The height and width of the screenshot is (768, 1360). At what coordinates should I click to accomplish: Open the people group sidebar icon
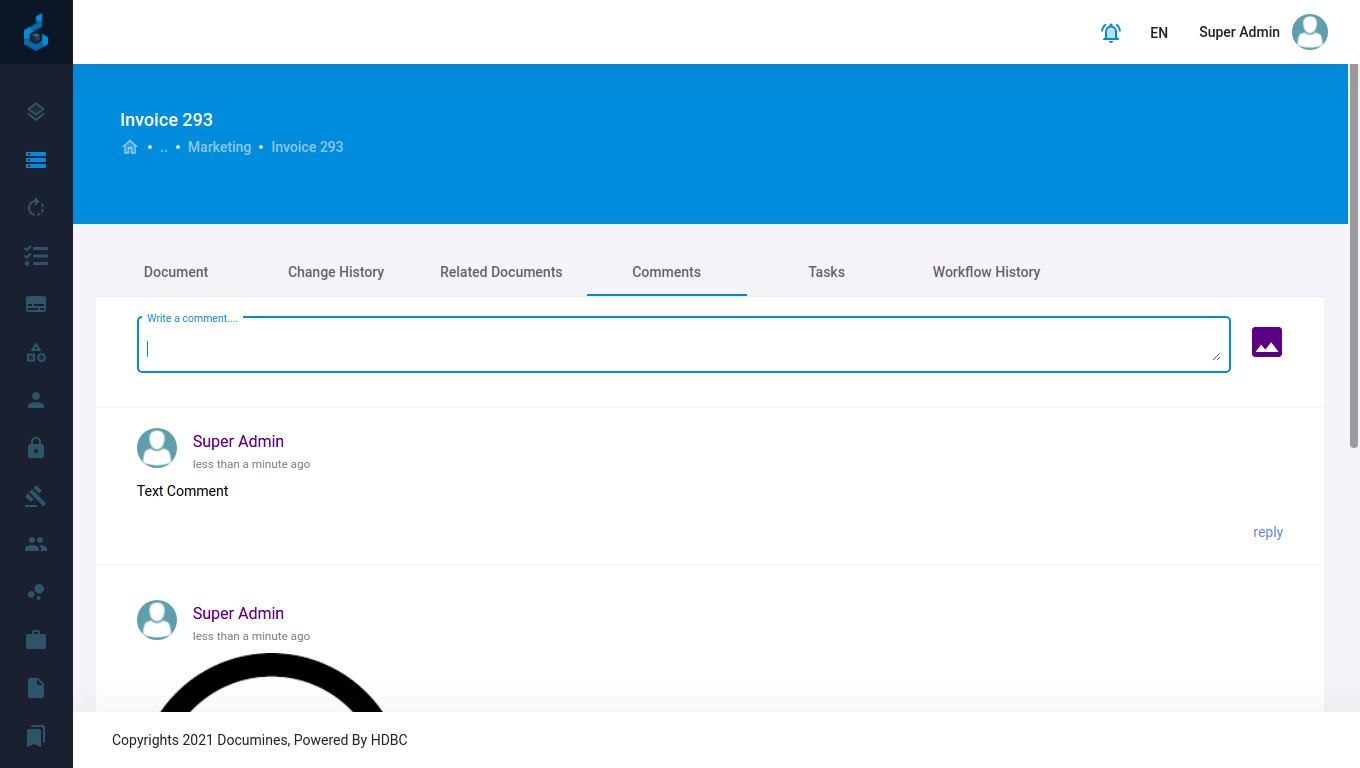coord(36,544)
